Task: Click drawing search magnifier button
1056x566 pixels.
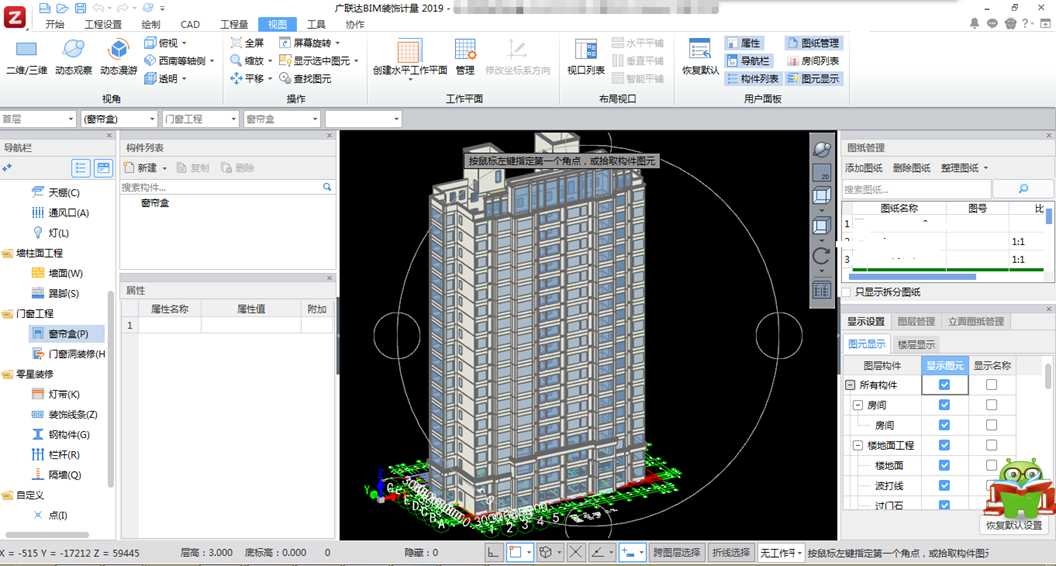Action: [1023, 189]
